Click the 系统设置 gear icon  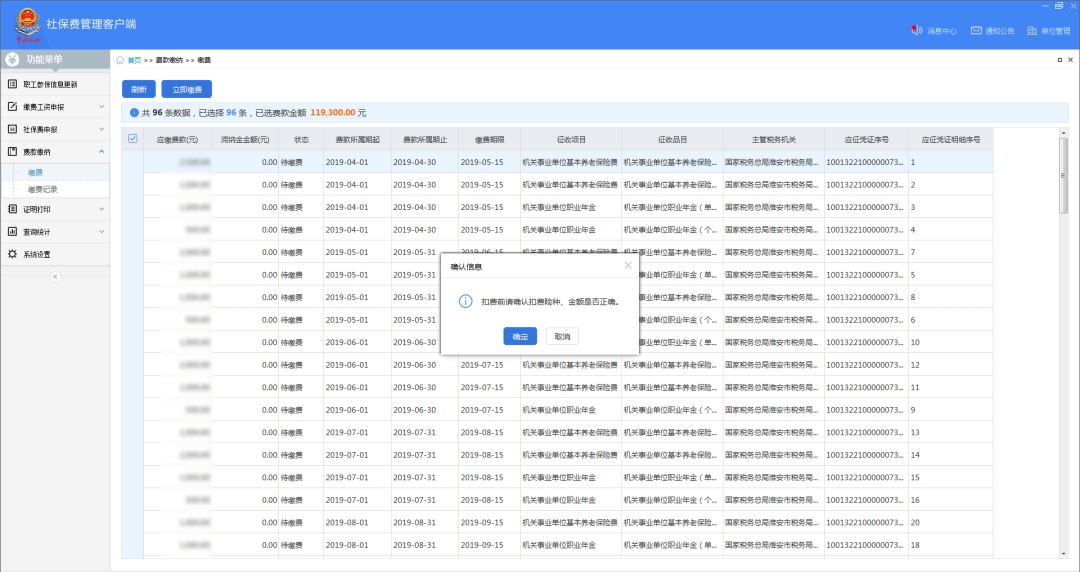(x=12, y=254)
